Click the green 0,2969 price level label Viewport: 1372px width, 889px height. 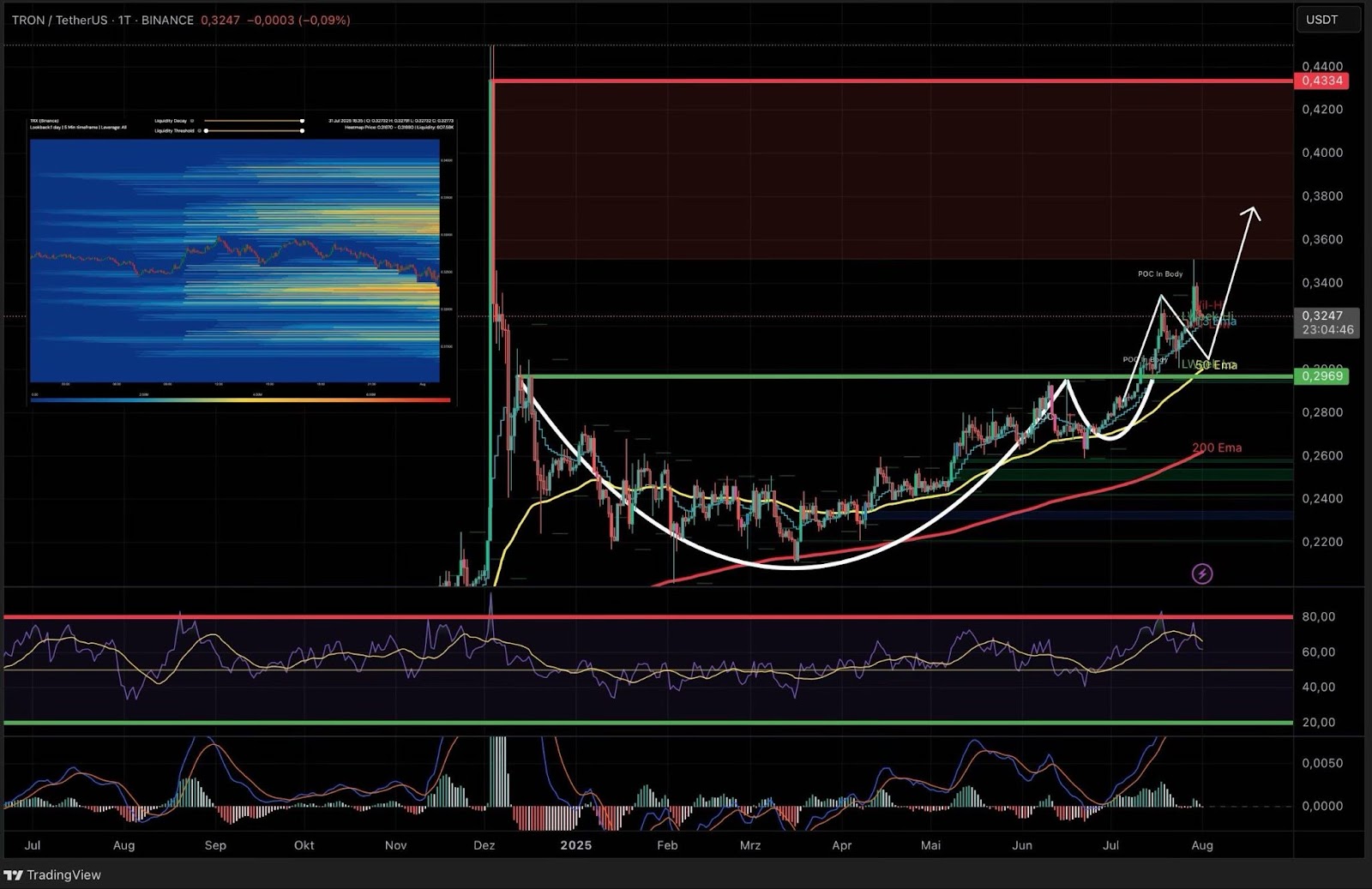point(1321,375)
